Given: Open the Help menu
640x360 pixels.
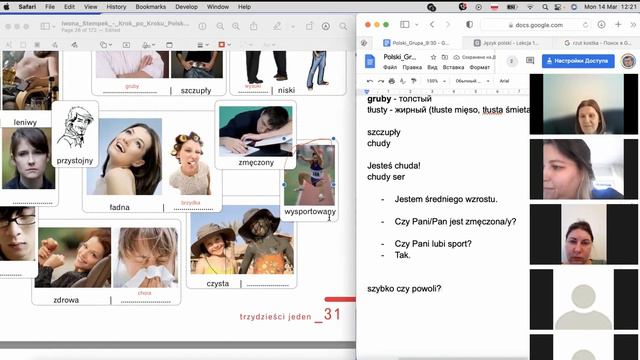Looking at the screenshot, I should tap(244, 7).
